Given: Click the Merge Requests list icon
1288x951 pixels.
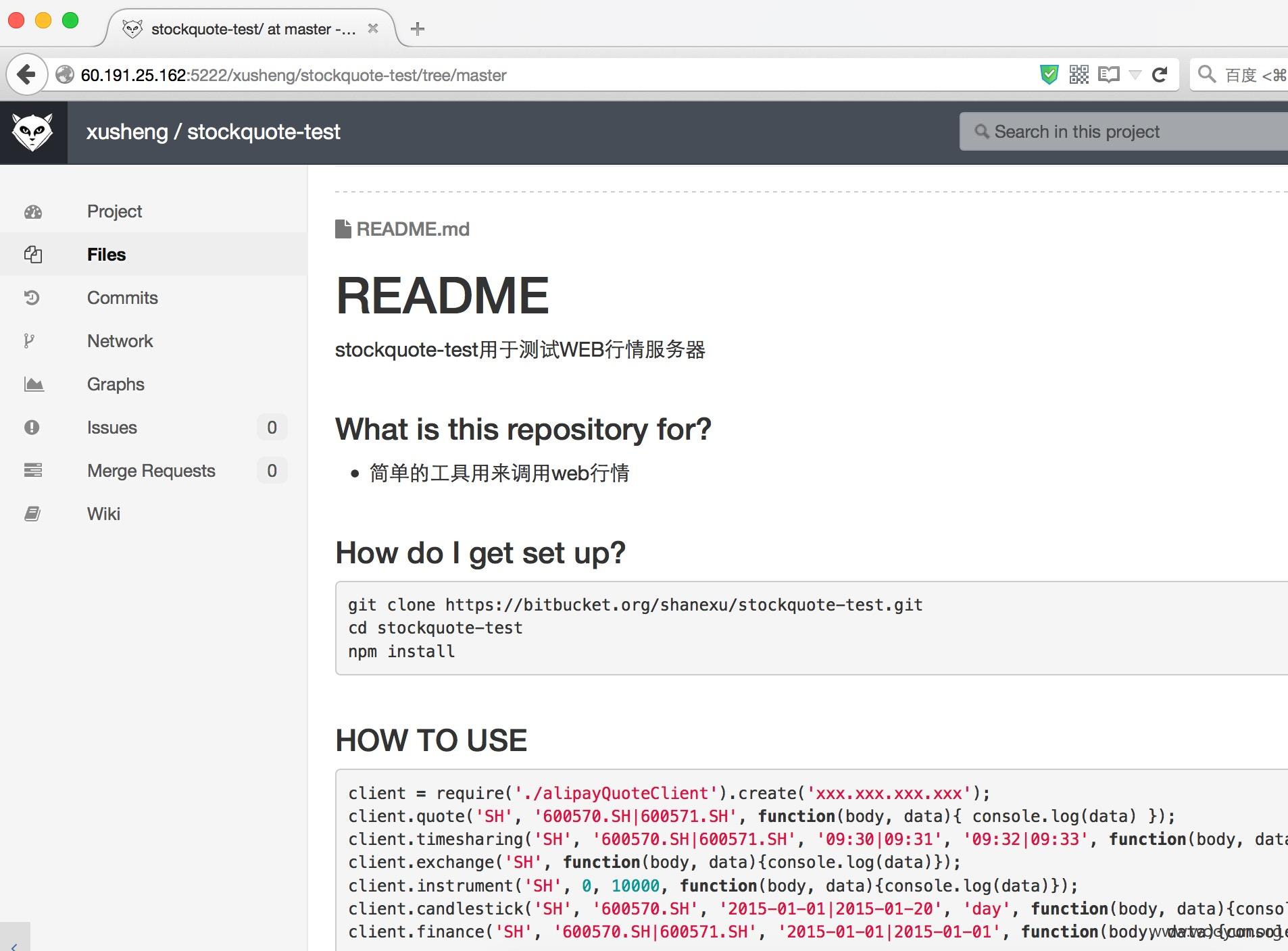Looking at the screenshot, I should pyautogui.click(x=33, y=471).
